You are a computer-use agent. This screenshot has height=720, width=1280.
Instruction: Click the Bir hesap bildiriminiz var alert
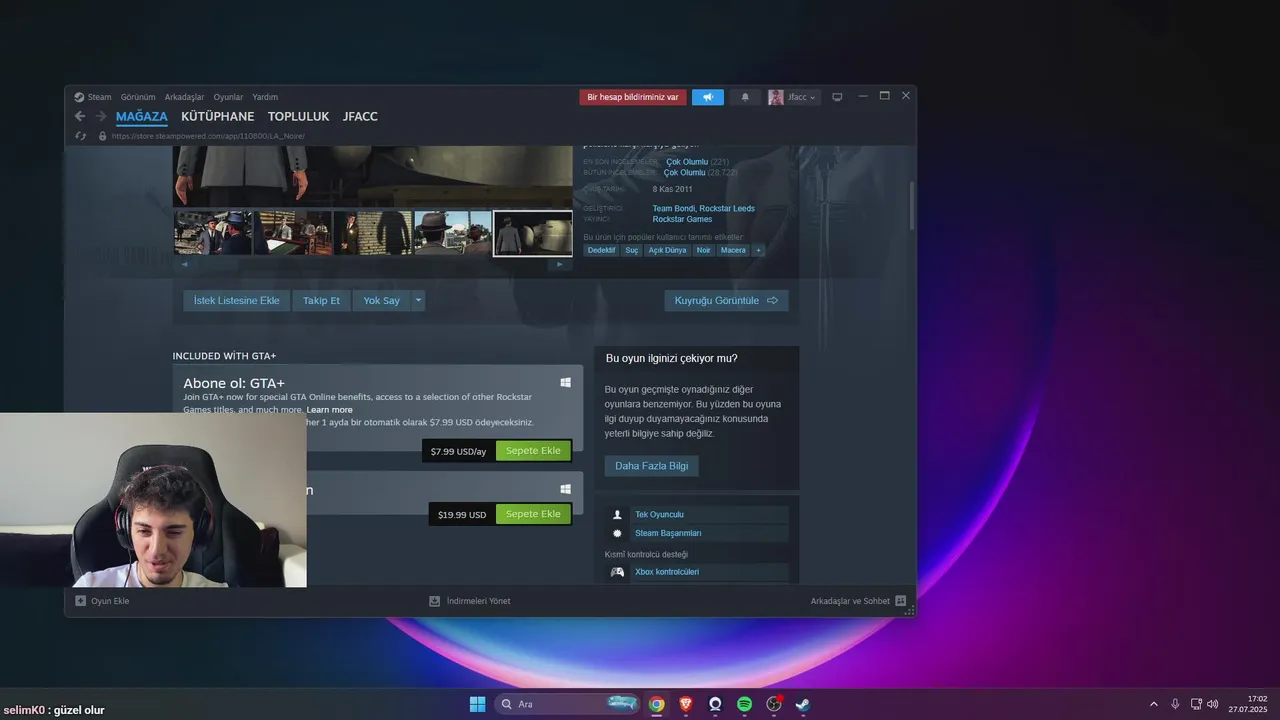(x=633, y=97)
